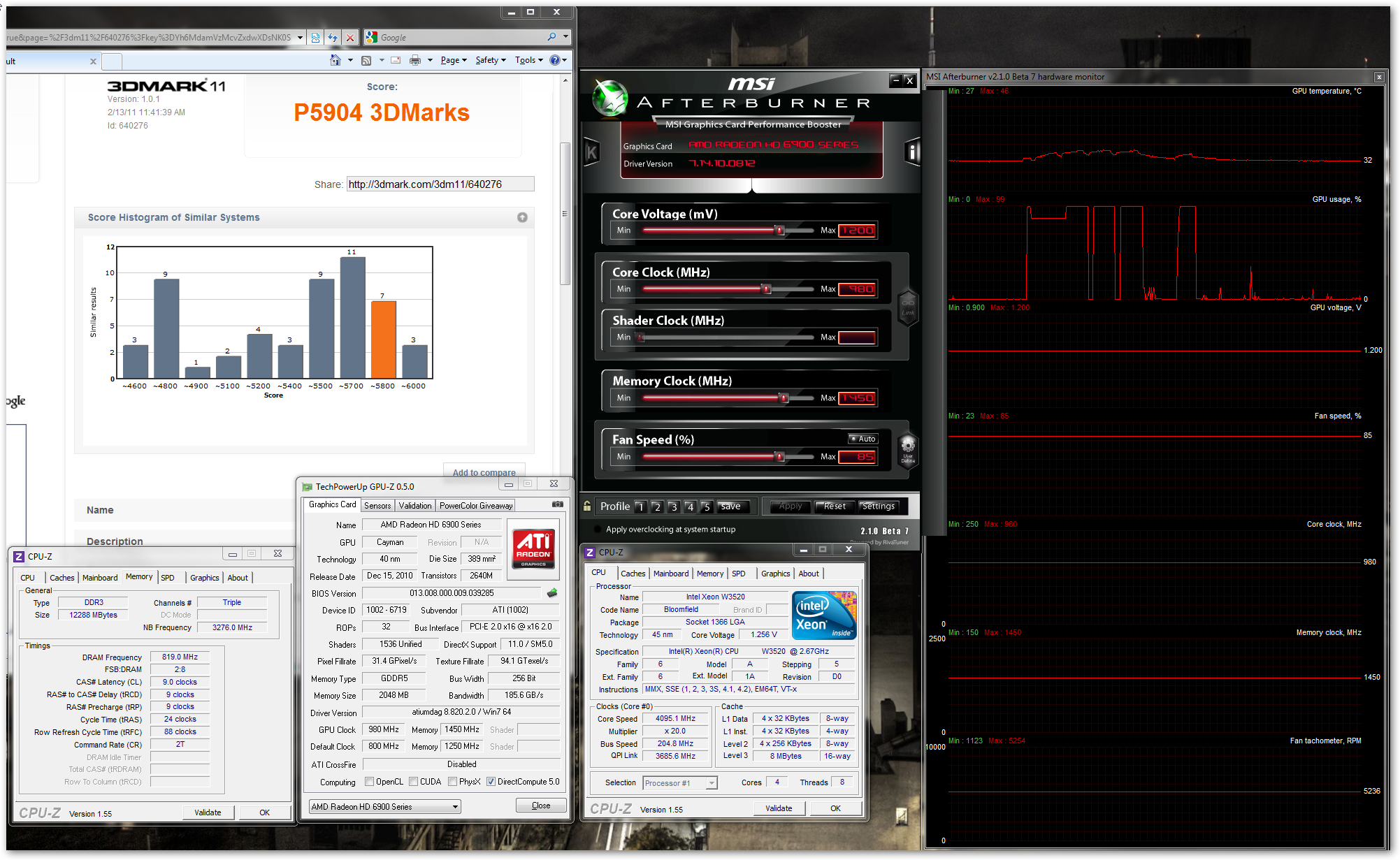Image resolution: width=1400 pixels, height=860 pixels.
Task: Open Caches tab in right CPU-Z window
Action: (633, 574)
